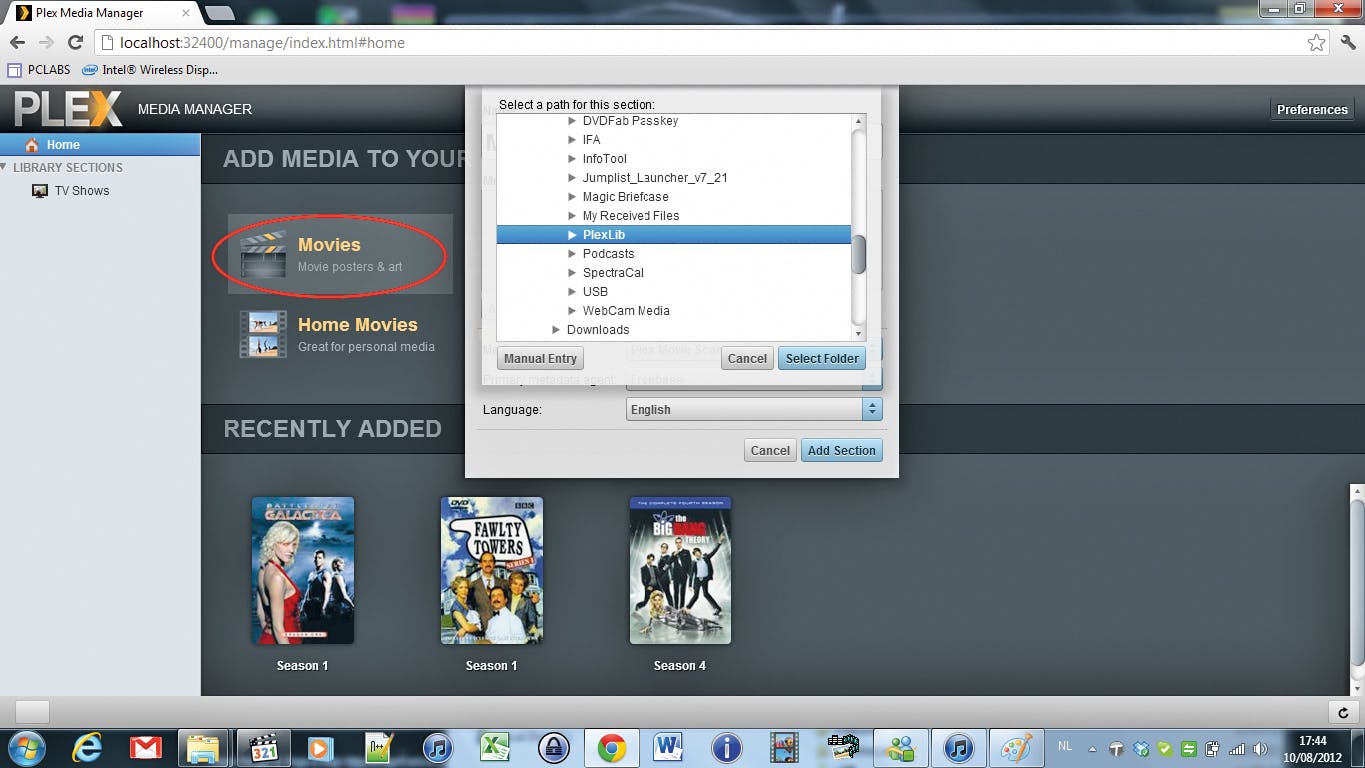Click the volume icon in system tray
1365x768 pixels.
(1260, 748)
